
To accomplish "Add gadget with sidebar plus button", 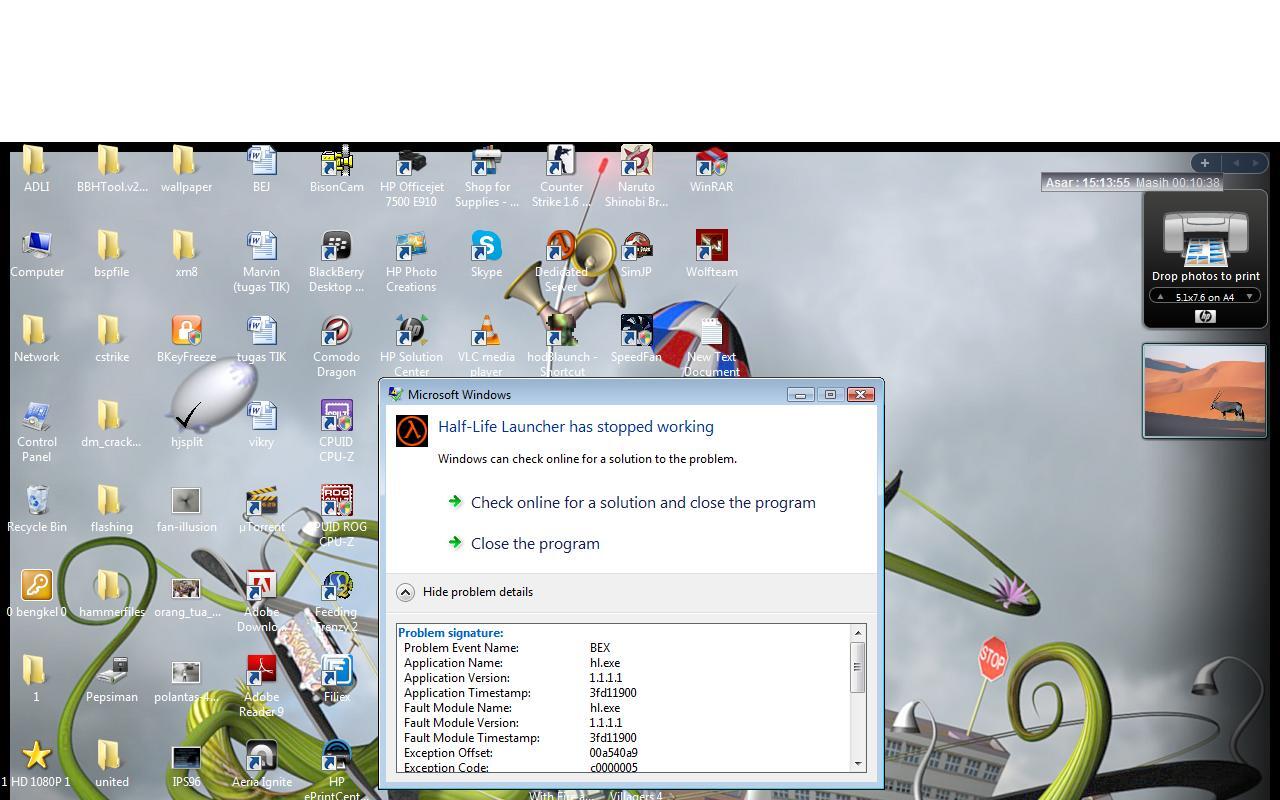I will pyautogui.click(x=1204, y=163).
